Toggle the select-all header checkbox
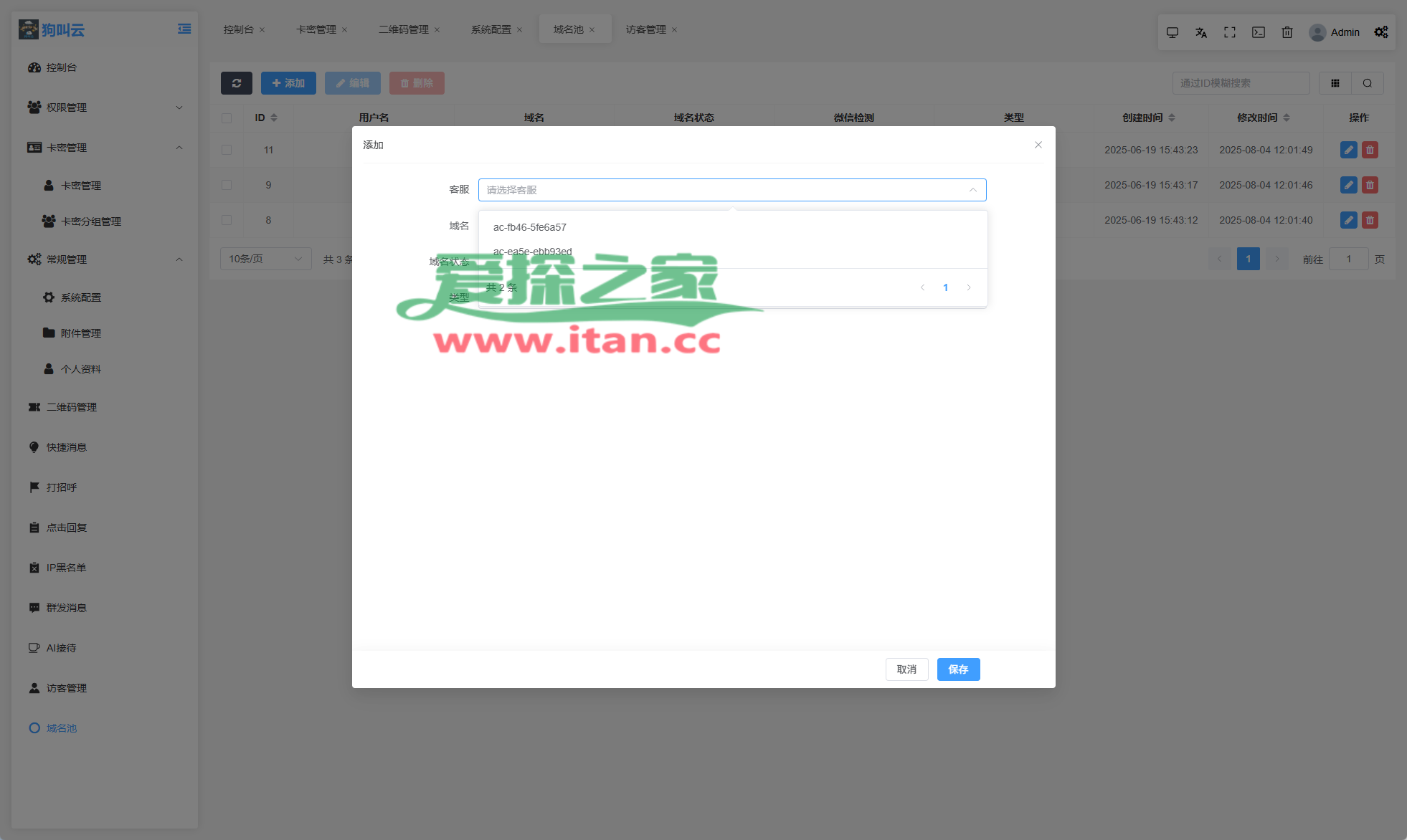The height and width of the screenshot is (840, 1407). [x=227, y=118]
